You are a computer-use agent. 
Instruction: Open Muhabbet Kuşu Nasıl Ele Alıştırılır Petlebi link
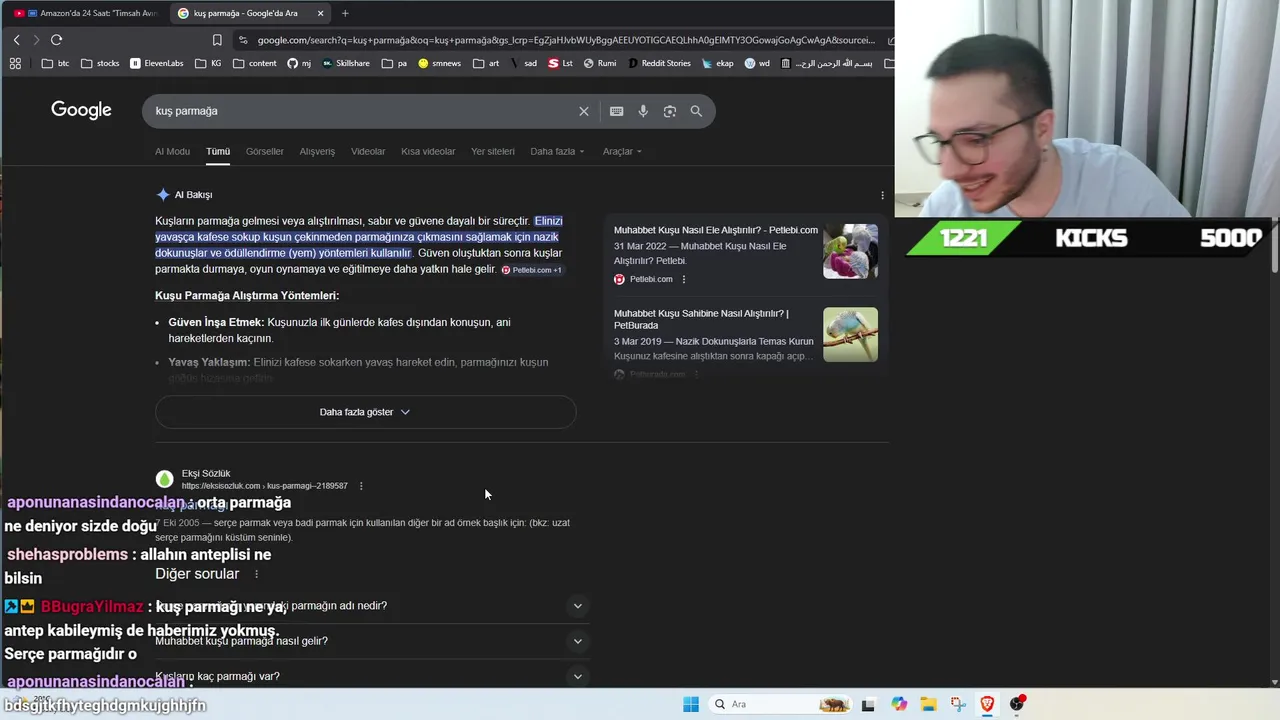716,230
